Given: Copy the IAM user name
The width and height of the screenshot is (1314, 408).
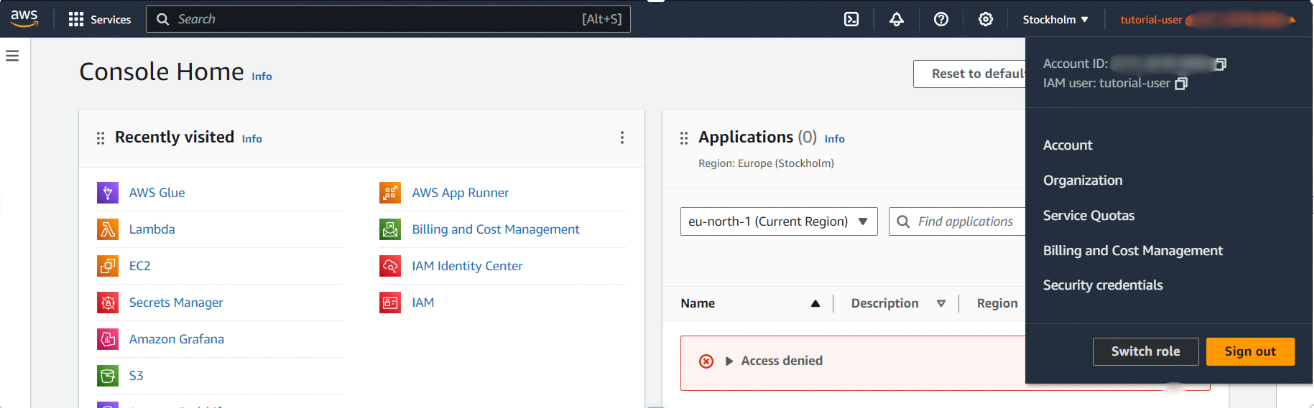Looking at the screenshot, I should [x=1181, y=84].
